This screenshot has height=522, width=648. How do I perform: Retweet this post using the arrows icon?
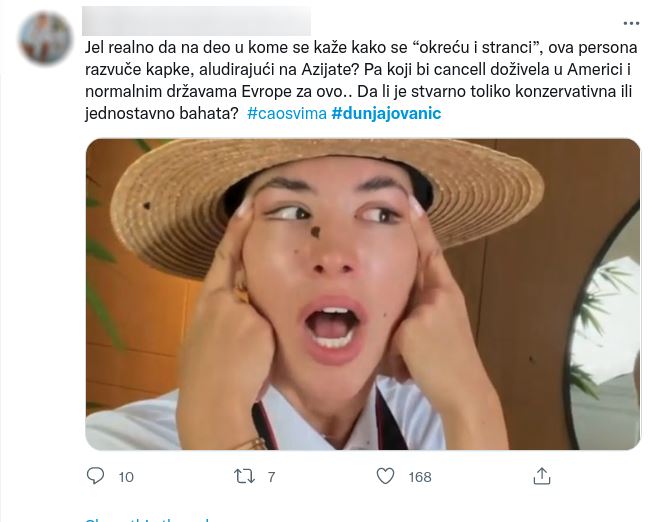(x=244, y=476)
